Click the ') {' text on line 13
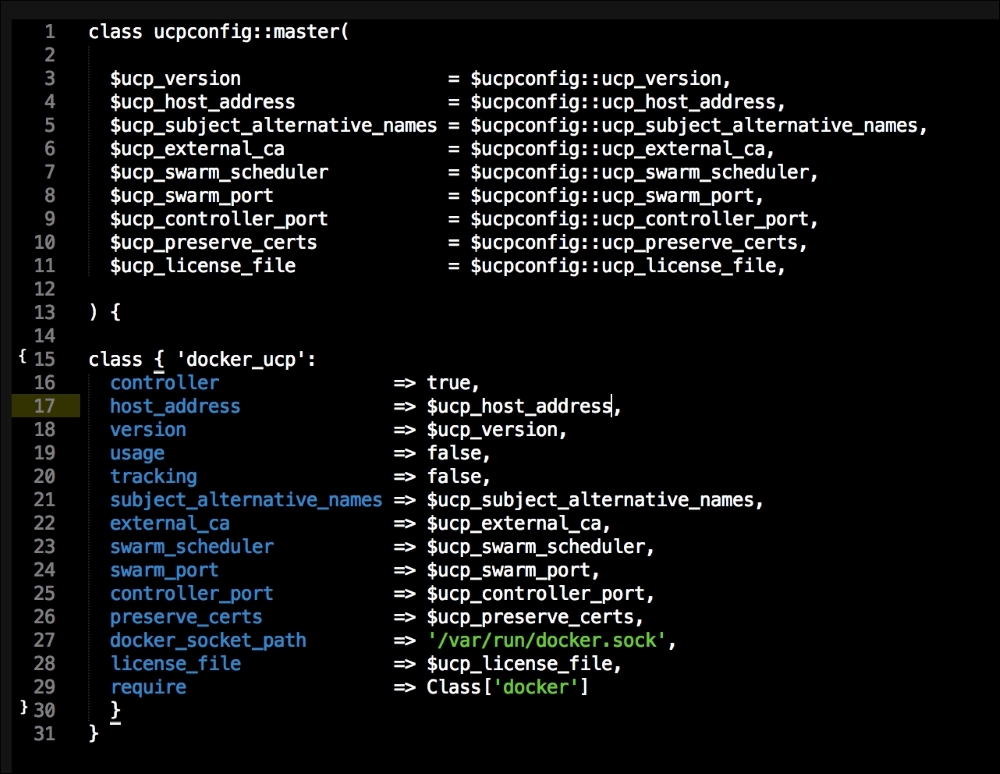Screen dimensions: 1000x774 104,312
